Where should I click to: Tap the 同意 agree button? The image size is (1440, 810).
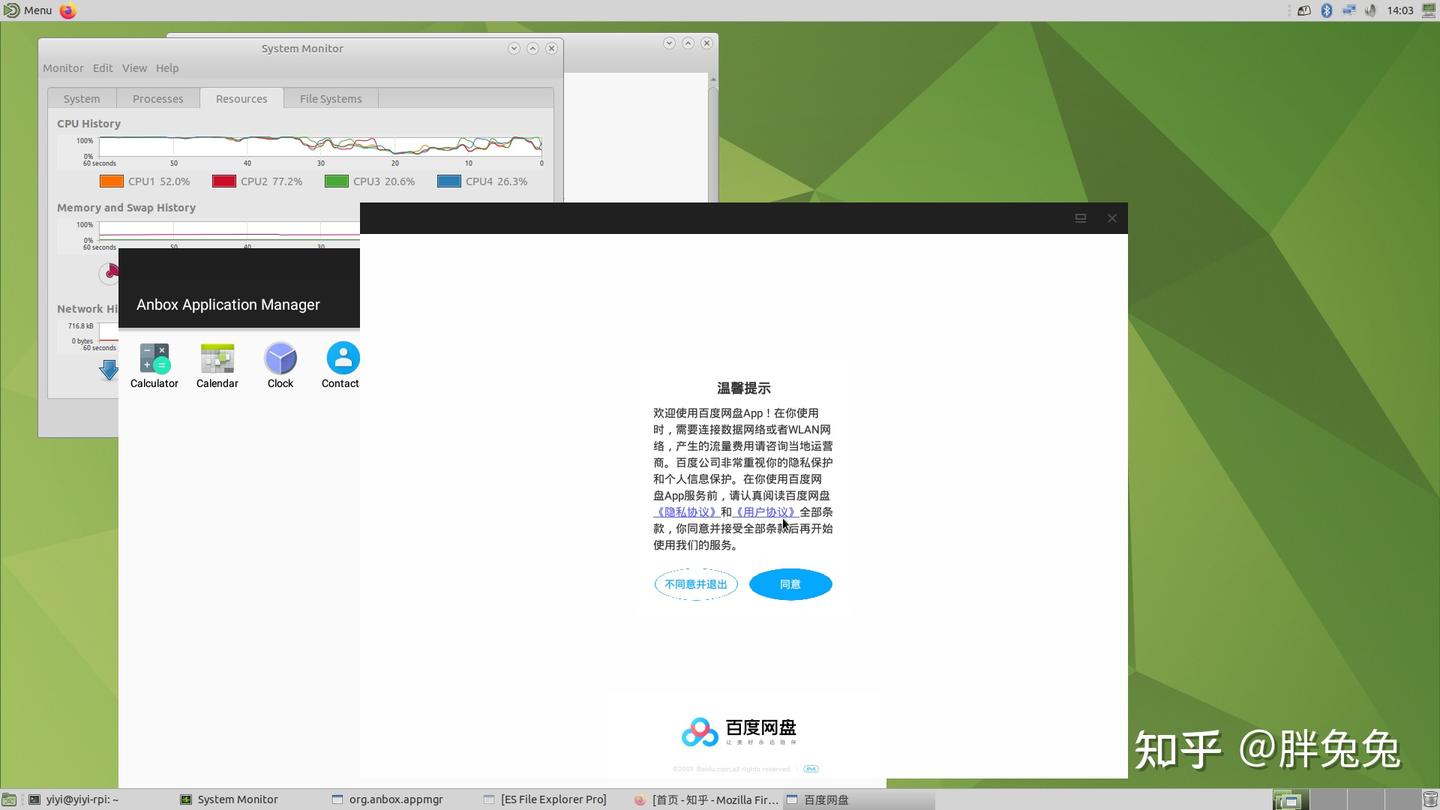pos(790,584)
